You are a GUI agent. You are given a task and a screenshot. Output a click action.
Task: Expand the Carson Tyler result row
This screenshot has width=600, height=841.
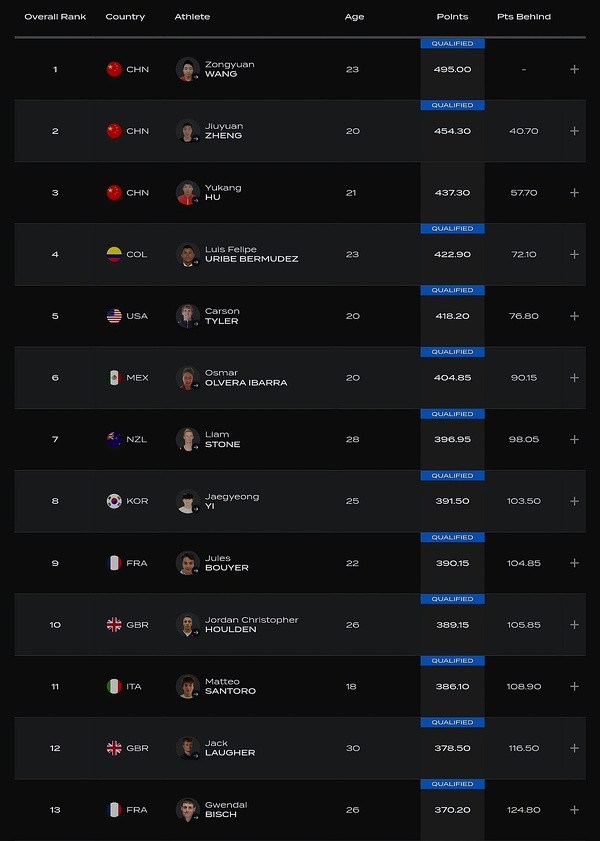(x=574, y=316)
